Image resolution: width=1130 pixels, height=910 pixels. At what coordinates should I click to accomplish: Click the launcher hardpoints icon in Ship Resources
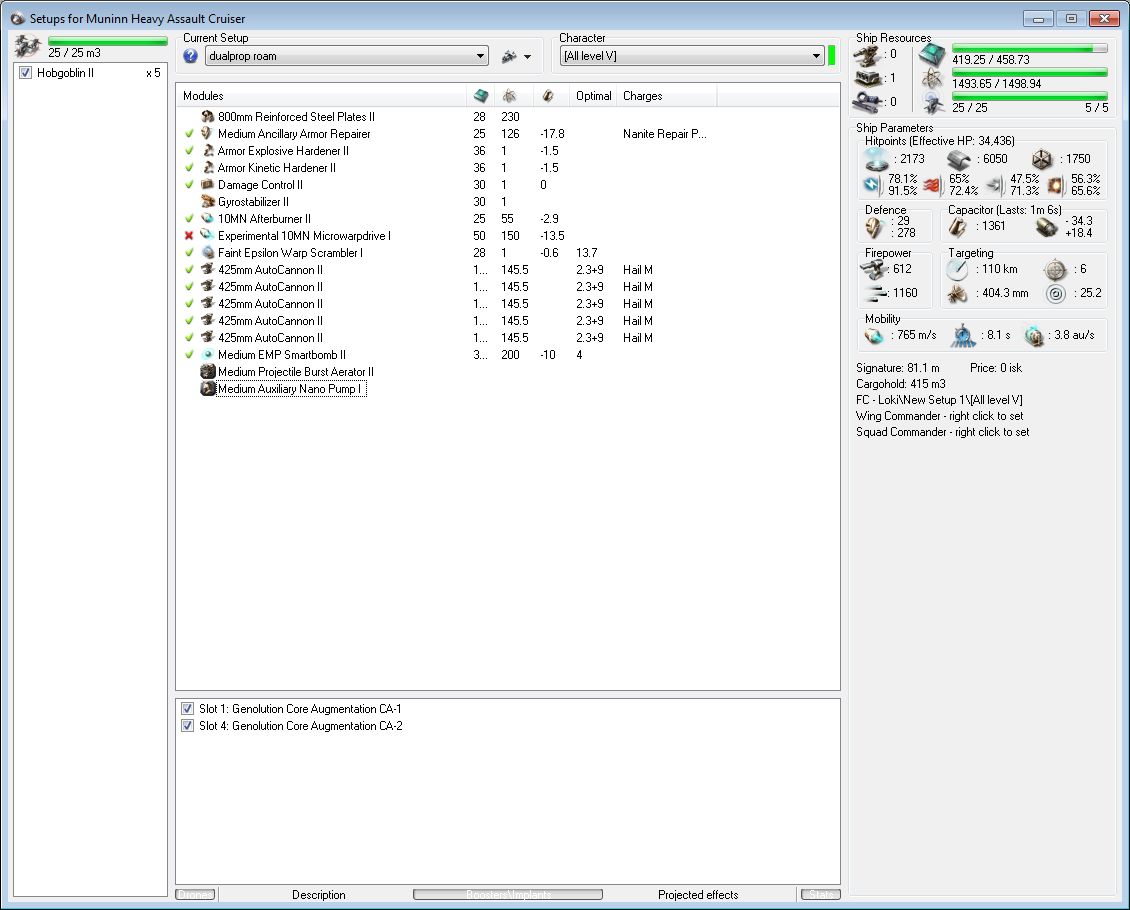pos(868,78)
